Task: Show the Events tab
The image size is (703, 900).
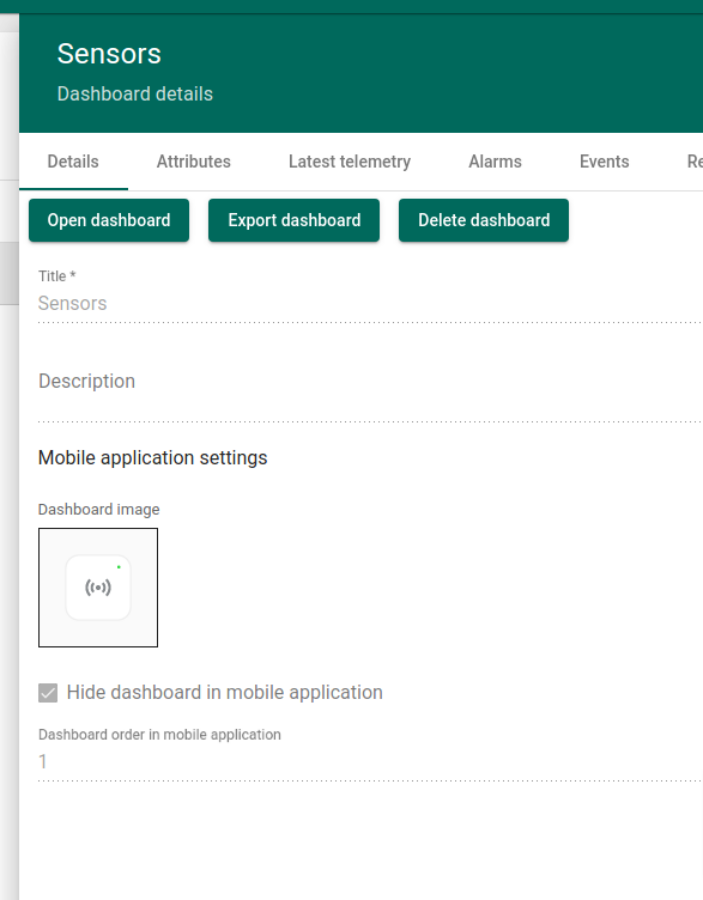Action: (x=604, y=161)
